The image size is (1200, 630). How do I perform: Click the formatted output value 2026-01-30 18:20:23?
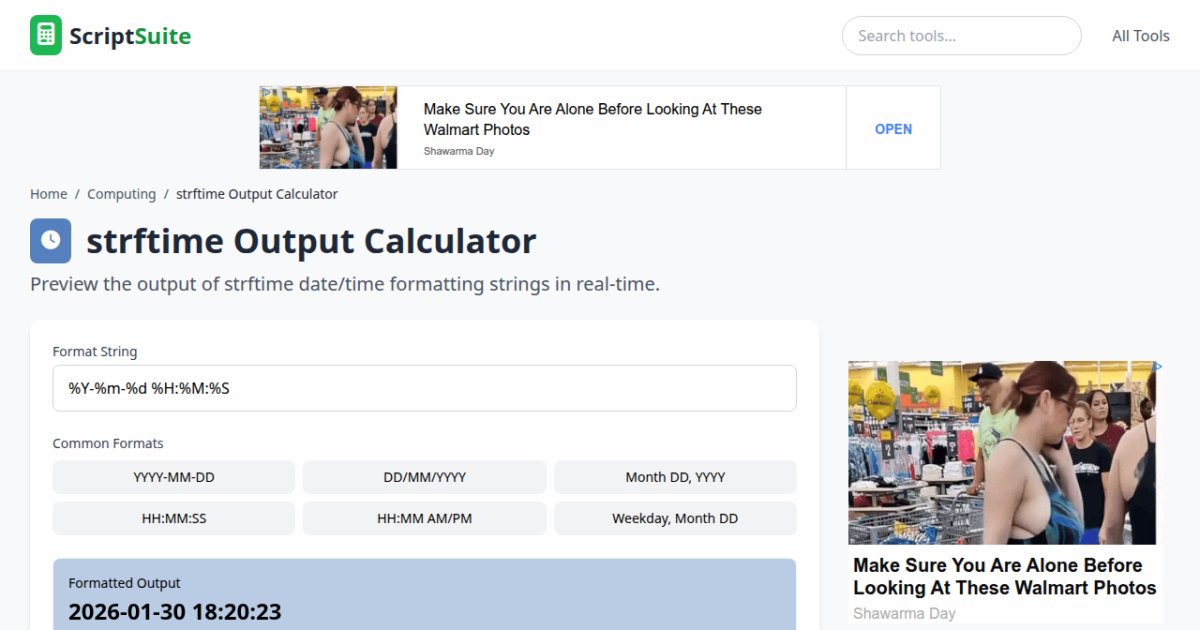pos(175,612)
